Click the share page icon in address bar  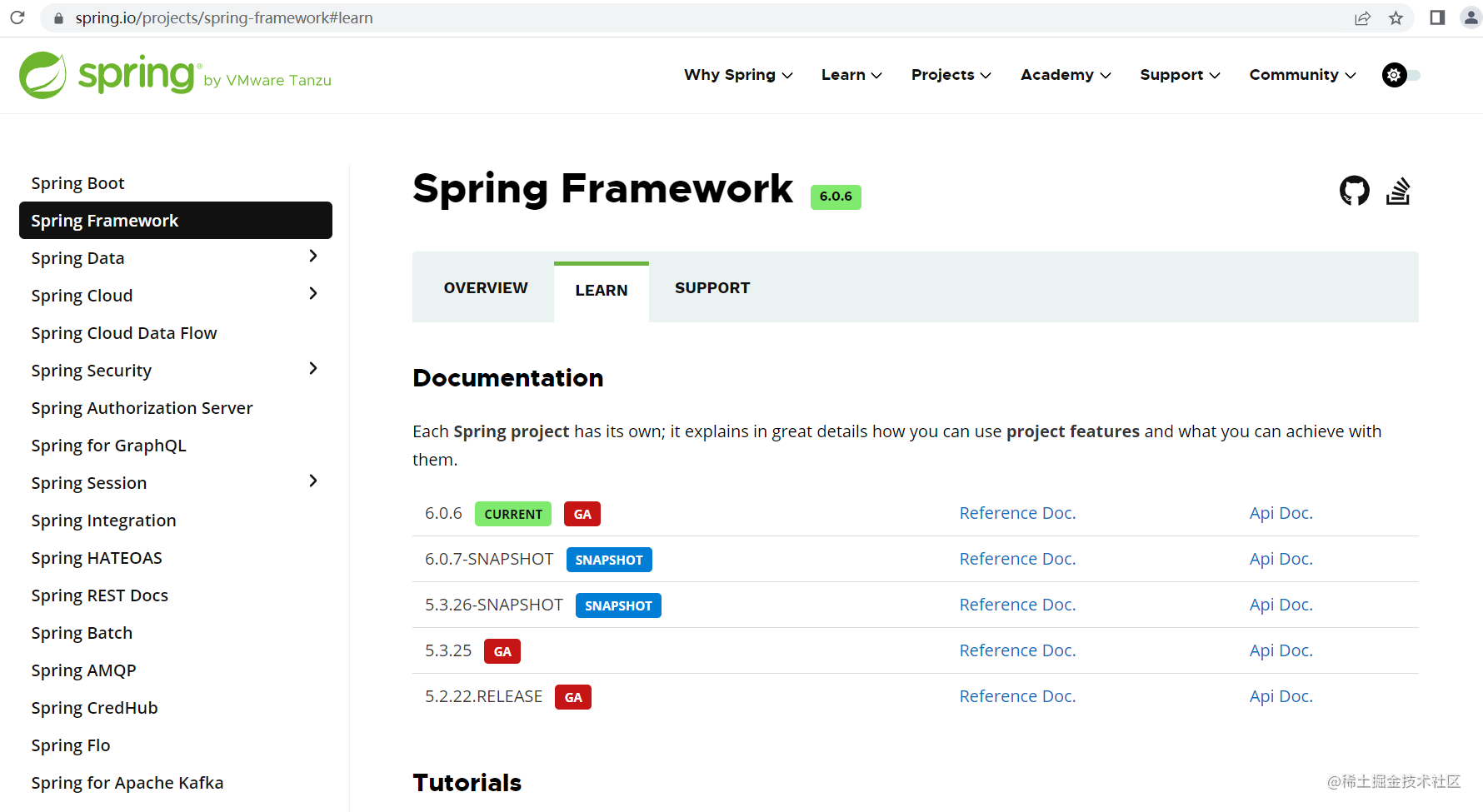(x=1363, y=17)
